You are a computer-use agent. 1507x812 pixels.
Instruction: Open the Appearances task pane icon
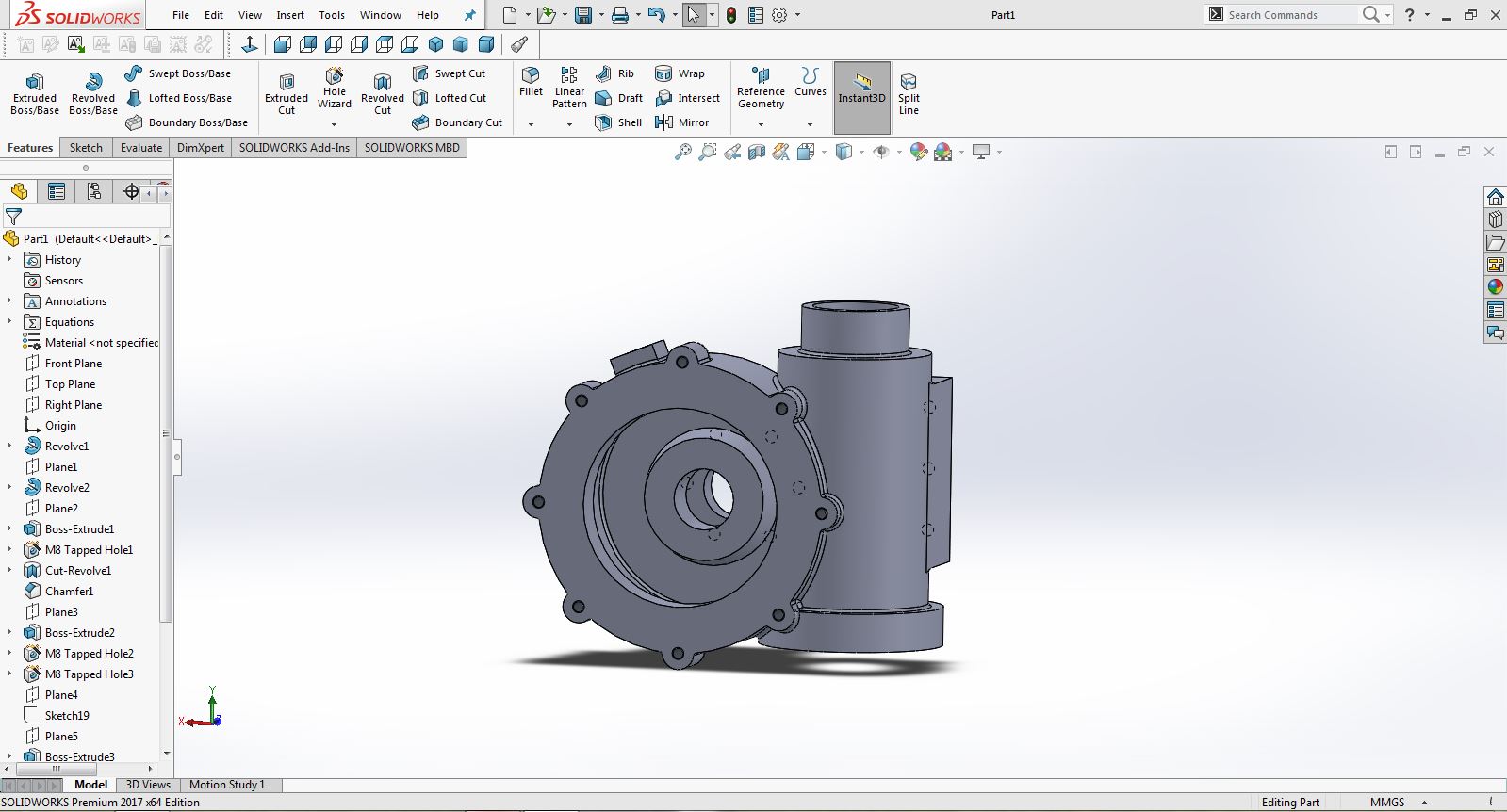pyautogui.click(x=1496, y=287)
